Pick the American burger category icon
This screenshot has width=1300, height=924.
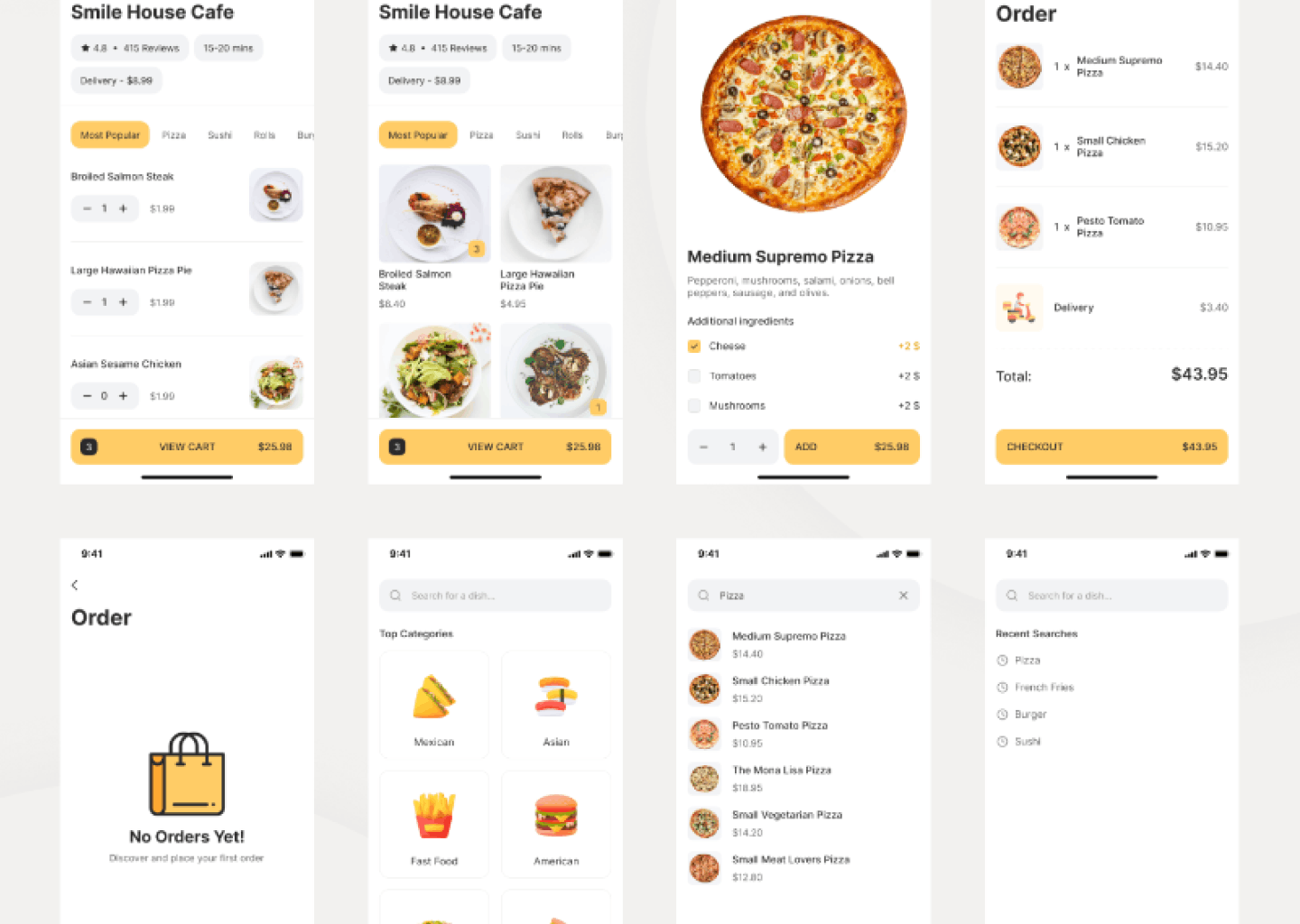pos(556,815)
